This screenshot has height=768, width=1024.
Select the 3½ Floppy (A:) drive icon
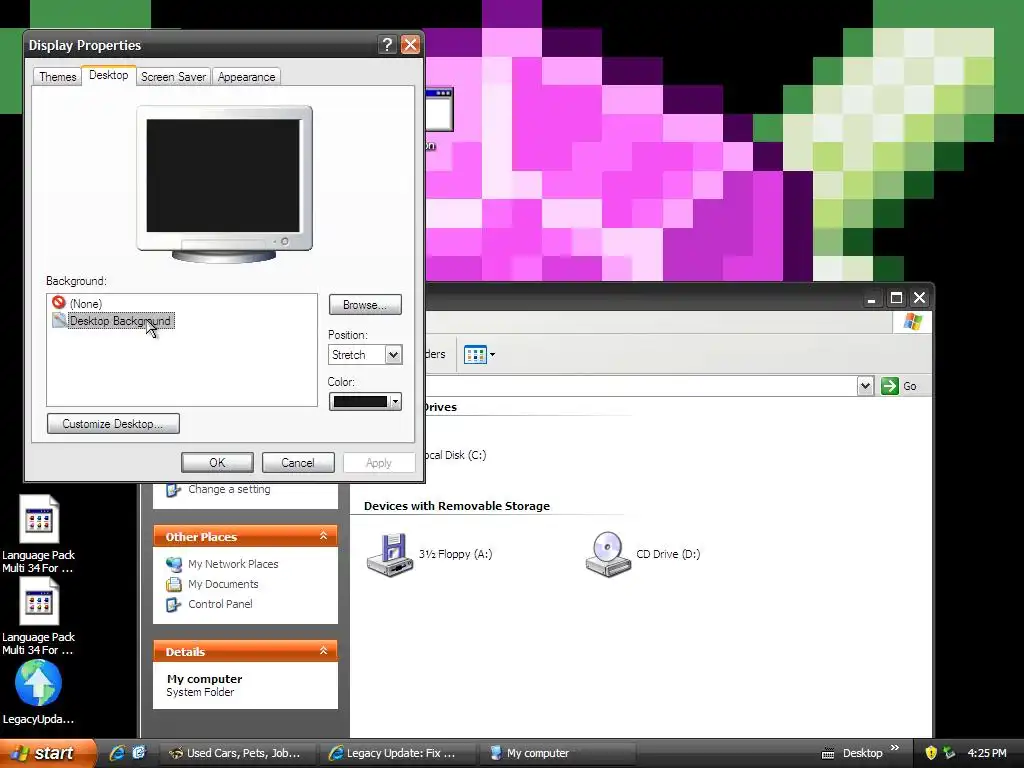click(390, 554)
